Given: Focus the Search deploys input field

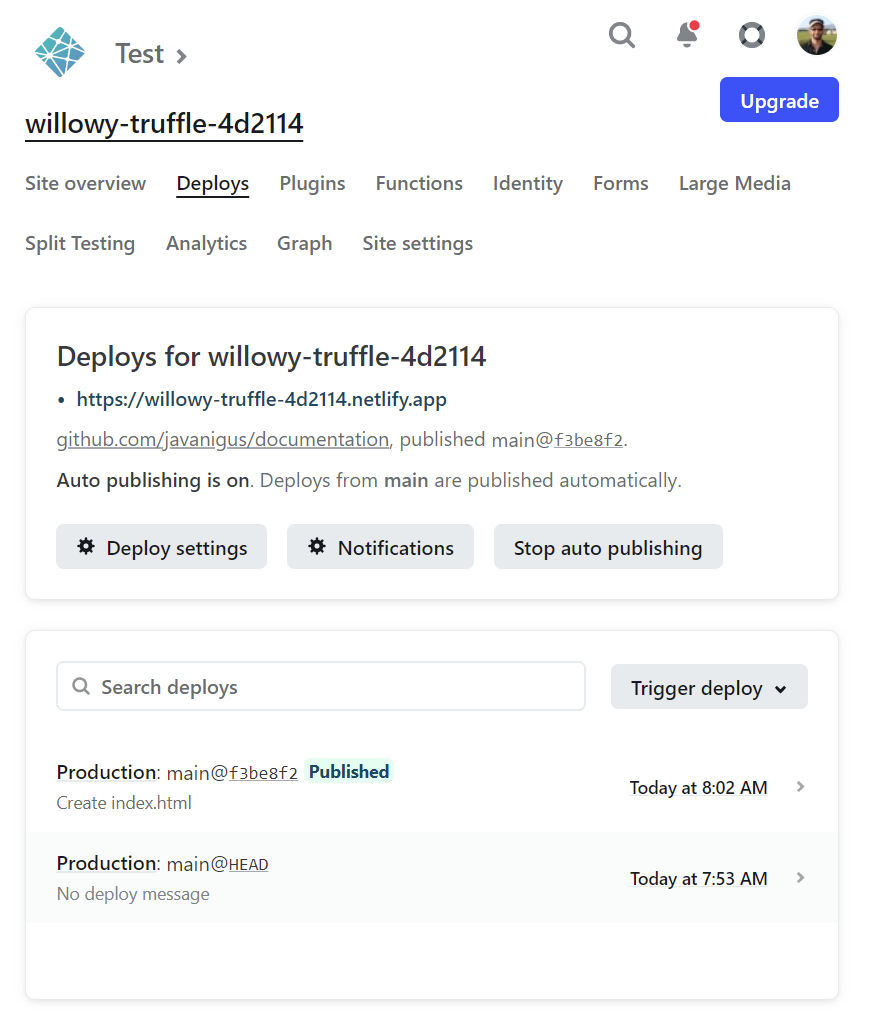Looking at the screenshot, I should tap(320, 686).
